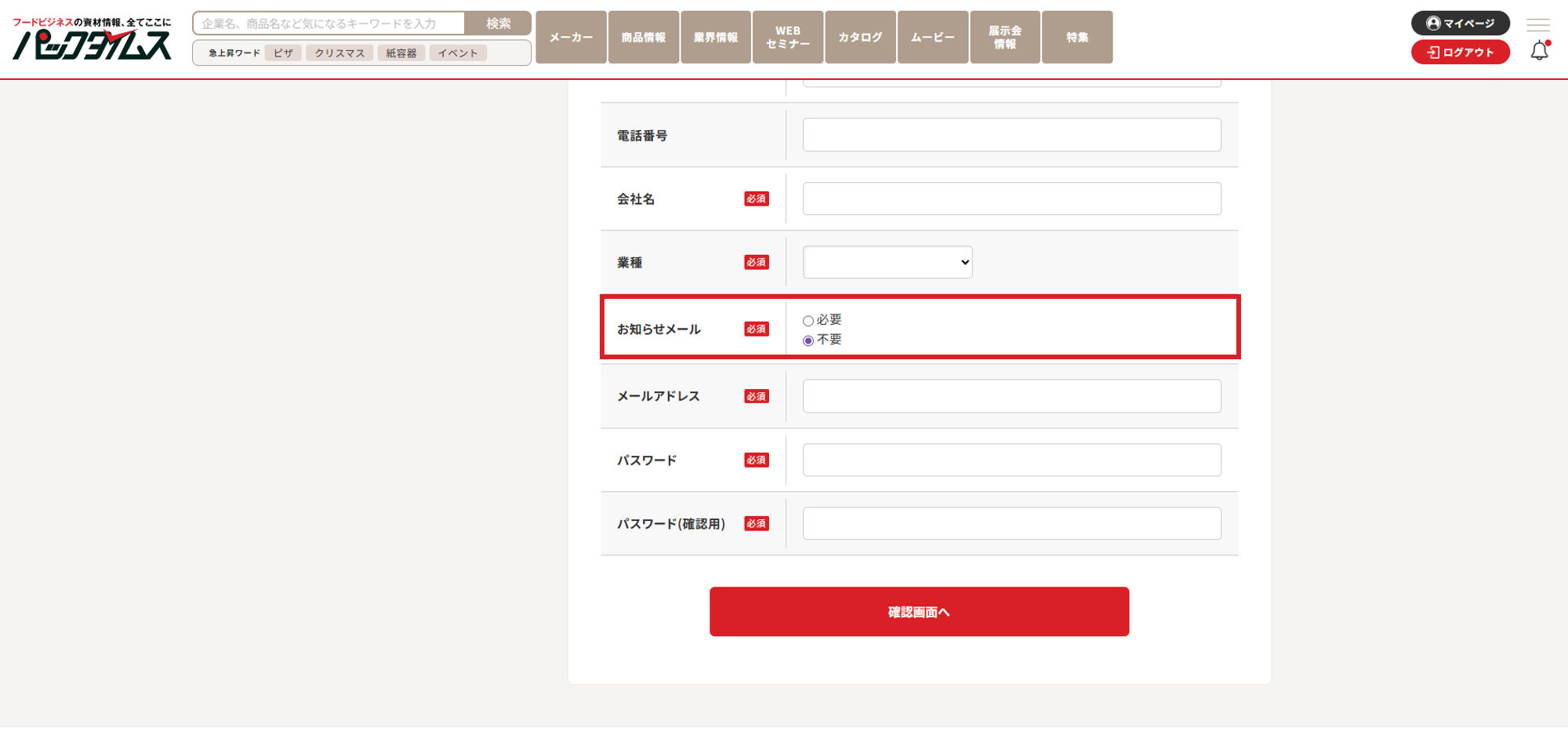Open the メーカー menu item
The height and width of the screenshot is (746, 1568).
(x=571, y=37)
